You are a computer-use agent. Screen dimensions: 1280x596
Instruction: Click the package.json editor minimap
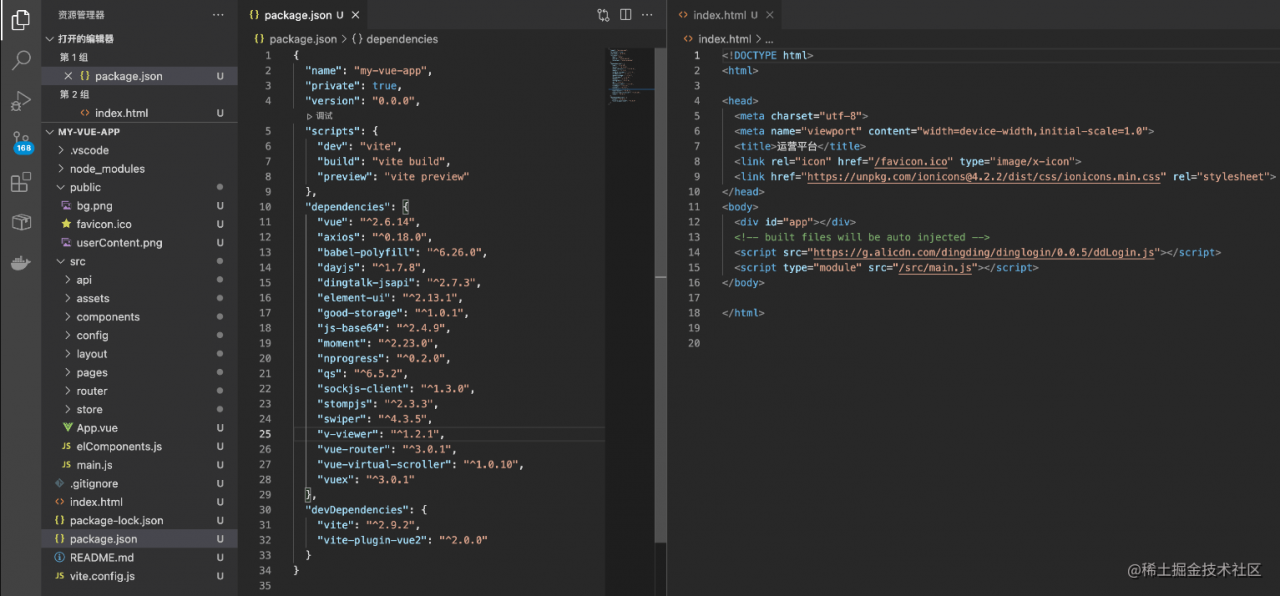(x=630, y=76)
